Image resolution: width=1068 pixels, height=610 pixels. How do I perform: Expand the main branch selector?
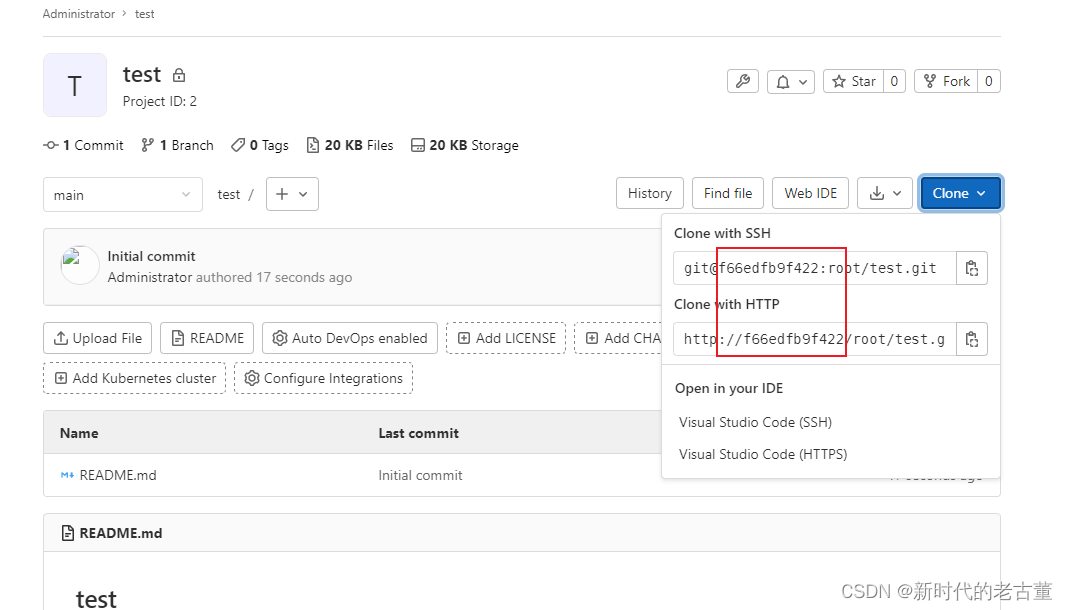(x=123, y=195)
